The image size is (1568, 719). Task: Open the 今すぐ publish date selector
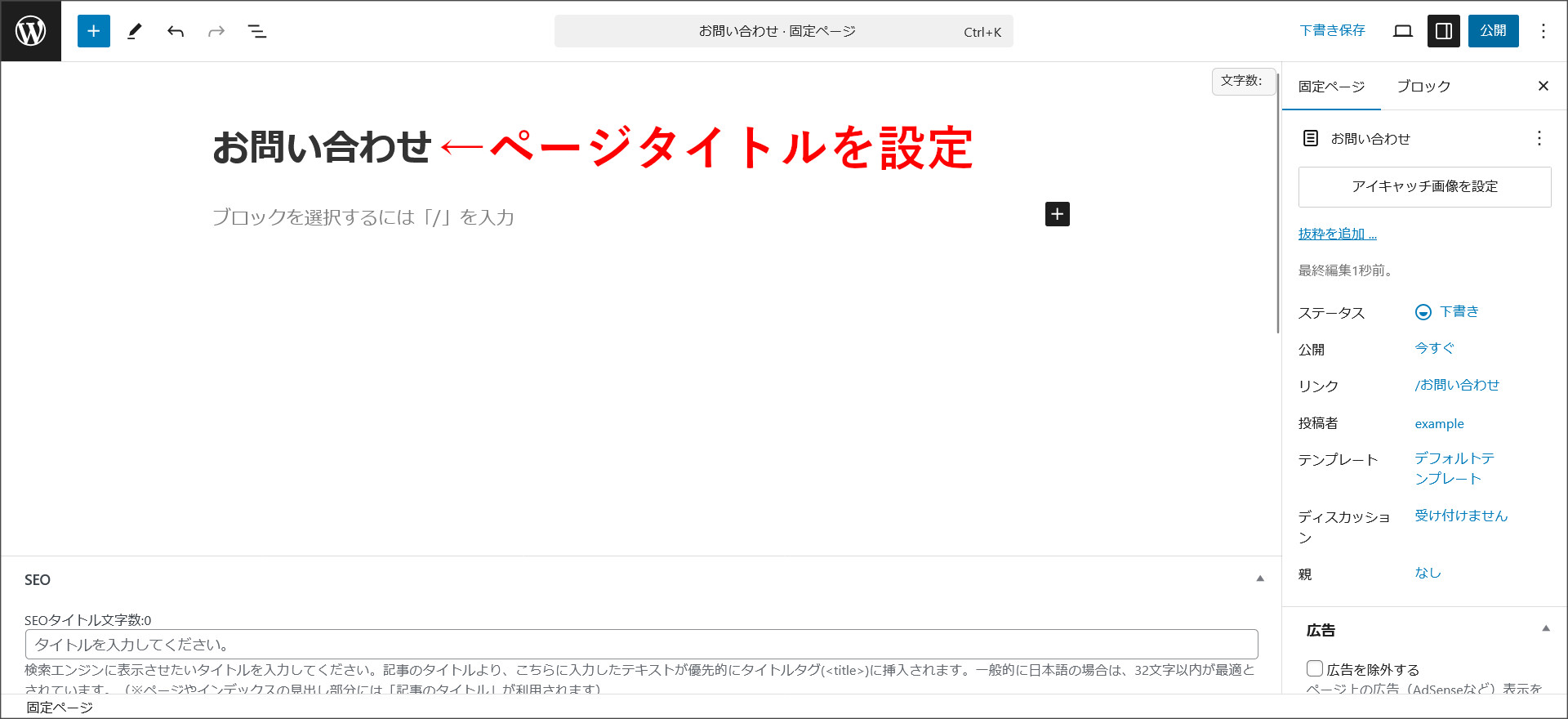tap(1435, 348)
